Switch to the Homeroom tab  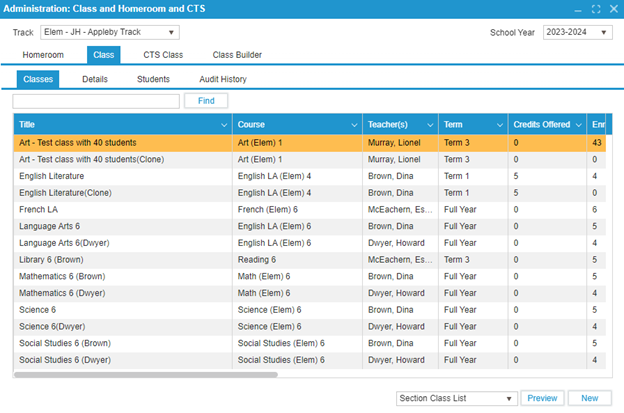(43, 55)
